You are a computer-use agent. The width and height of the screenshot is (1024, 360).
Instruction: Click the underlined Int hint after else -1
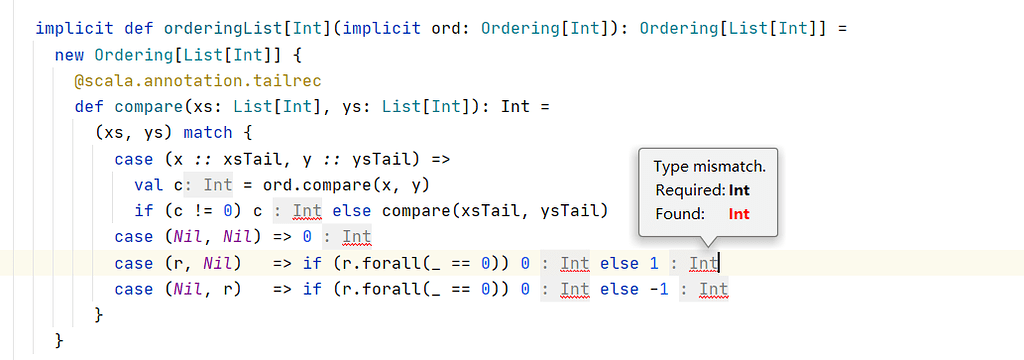(x=714, y=289)
